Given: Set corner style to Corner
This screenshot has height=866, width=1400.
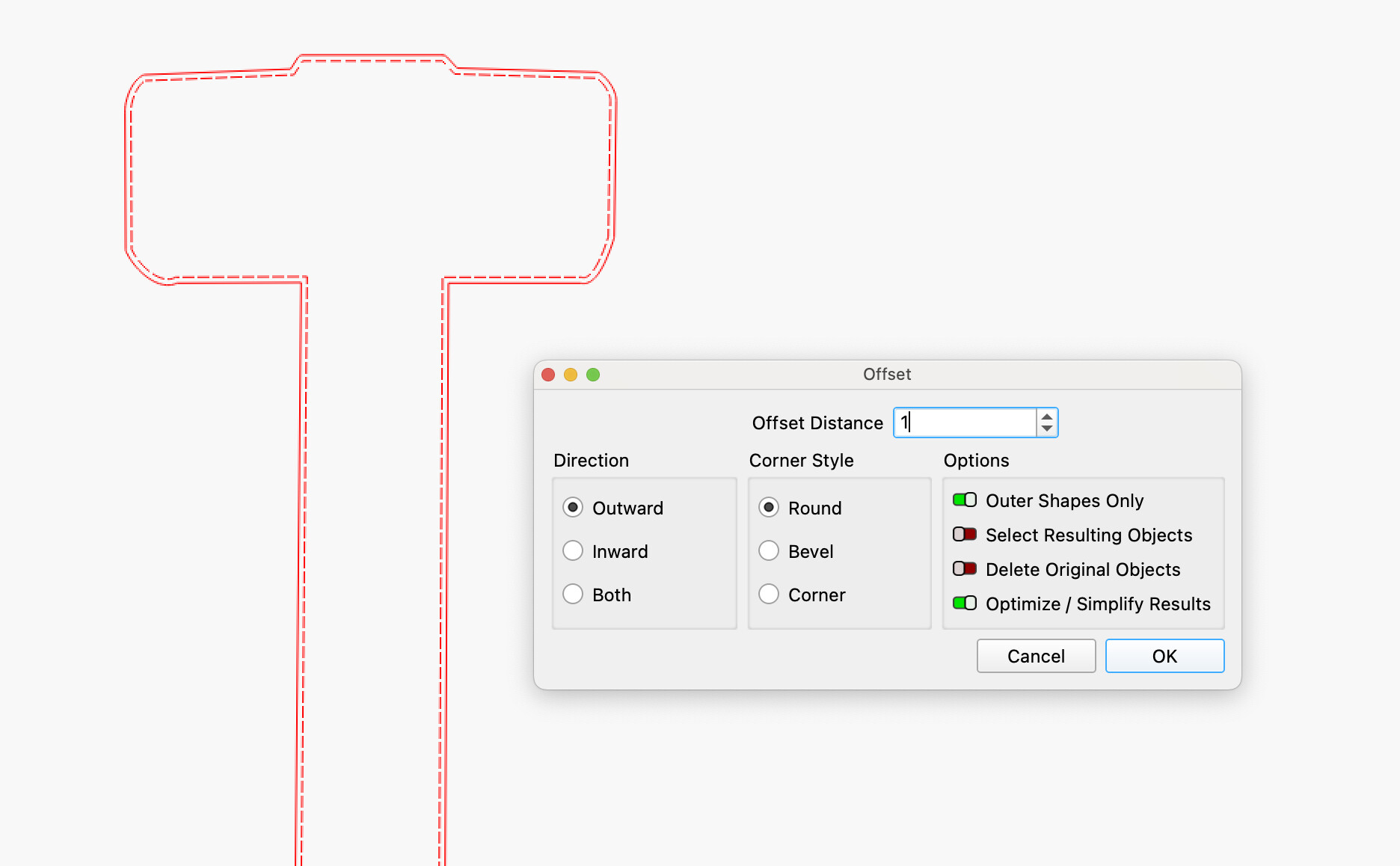Looking at the screenshot, I should (769, 595).
